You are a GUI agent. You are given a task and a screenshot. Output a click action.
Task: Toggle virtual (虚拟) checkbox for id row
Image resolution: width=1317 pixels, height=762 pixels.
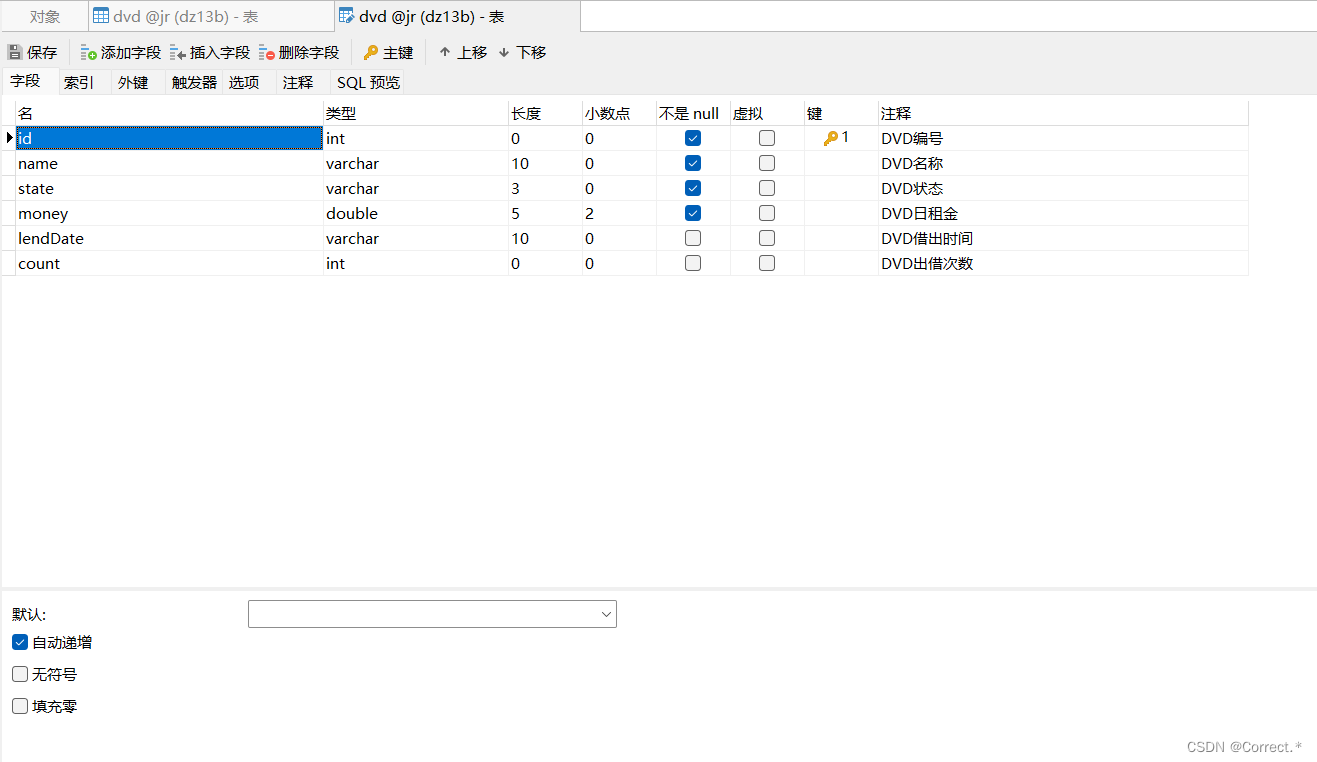767,138
